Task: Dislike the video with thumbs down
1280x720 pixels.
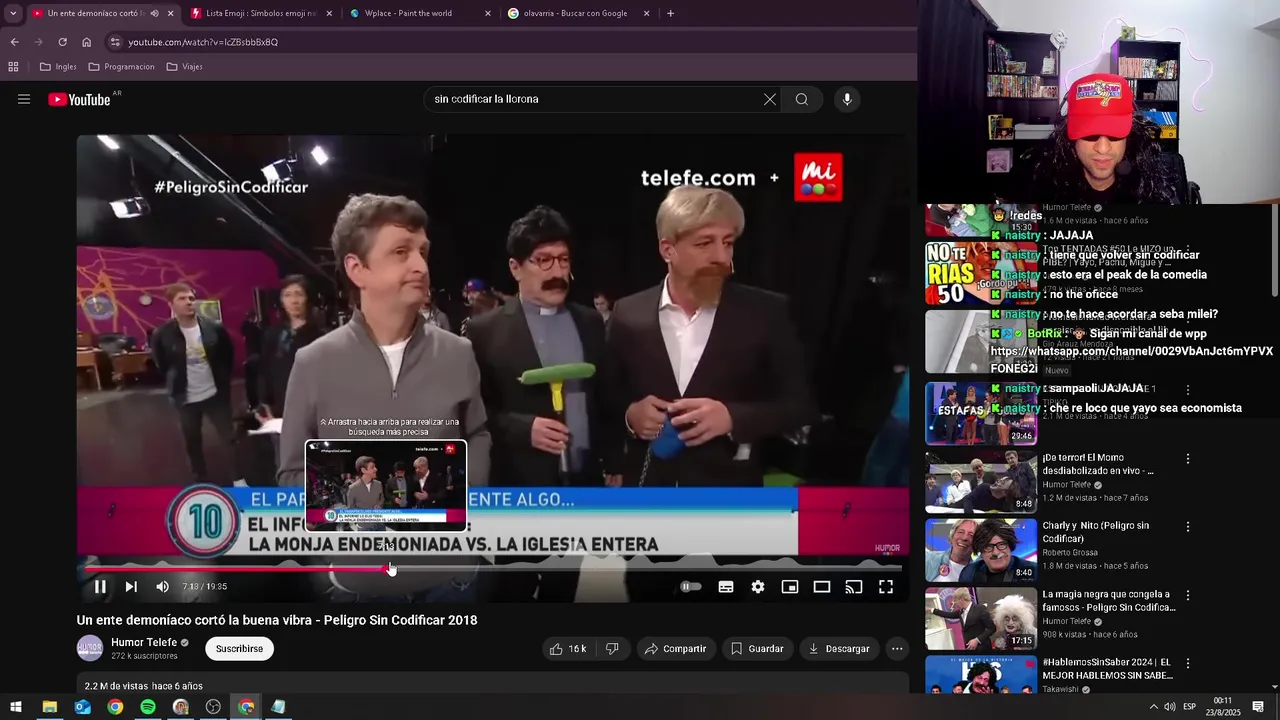Action: [612, 649]
